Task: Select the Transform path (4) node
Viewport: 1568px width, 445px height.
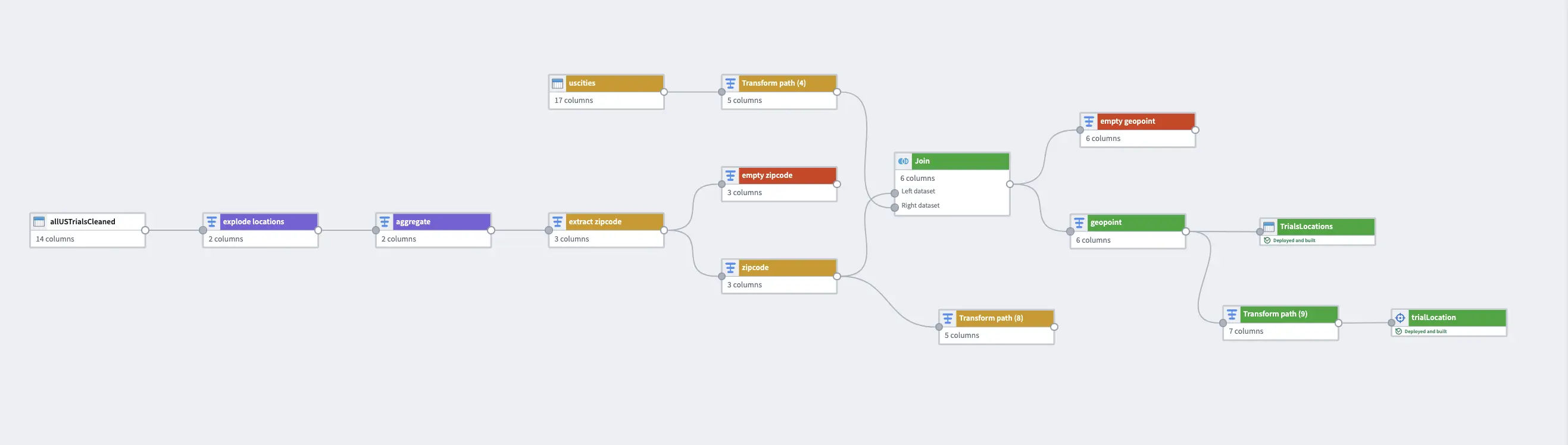Action: [779, 92]
